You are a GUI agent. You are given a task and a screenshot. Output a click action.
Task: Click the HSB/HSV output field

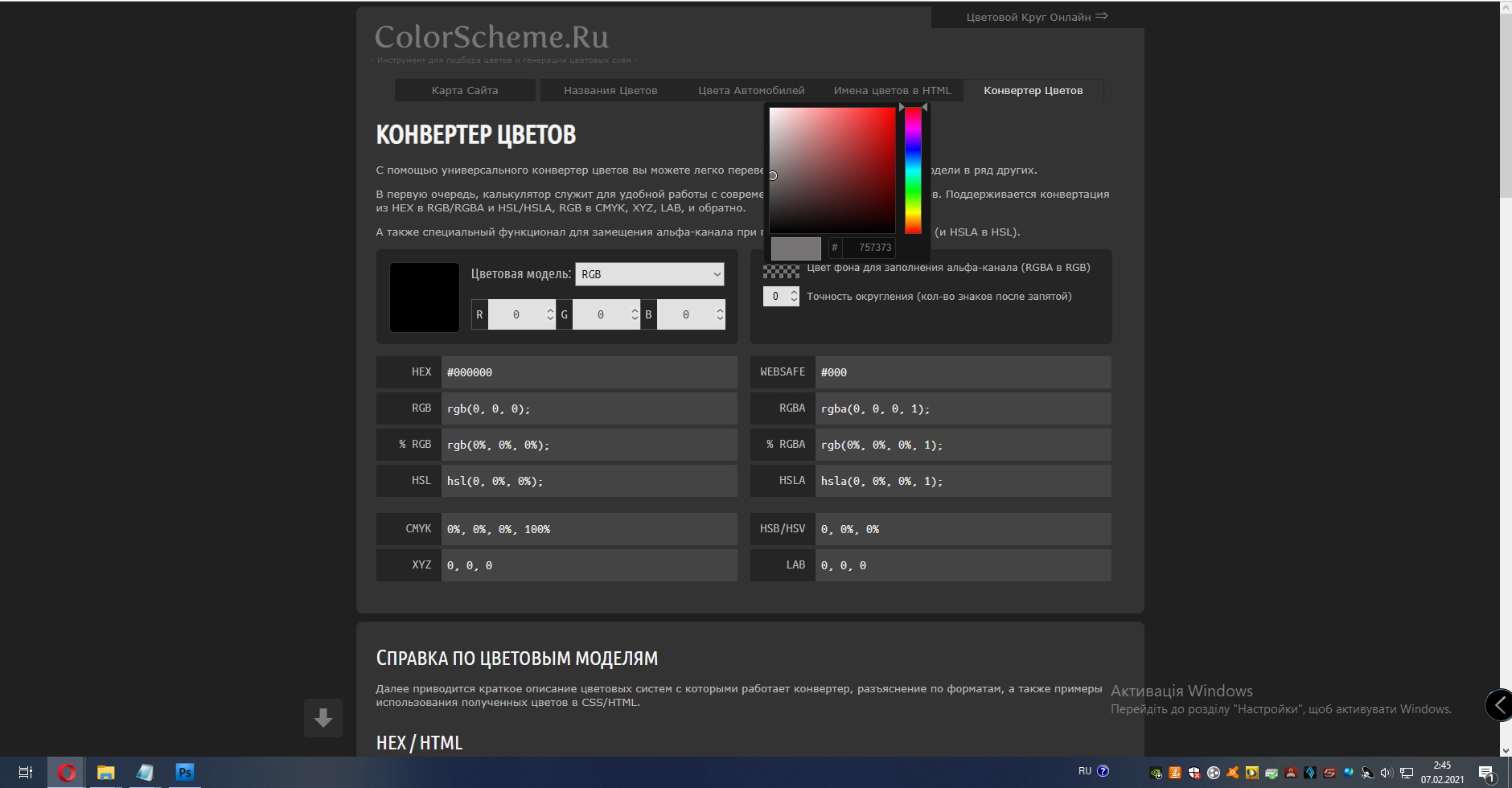click(963, 529)
